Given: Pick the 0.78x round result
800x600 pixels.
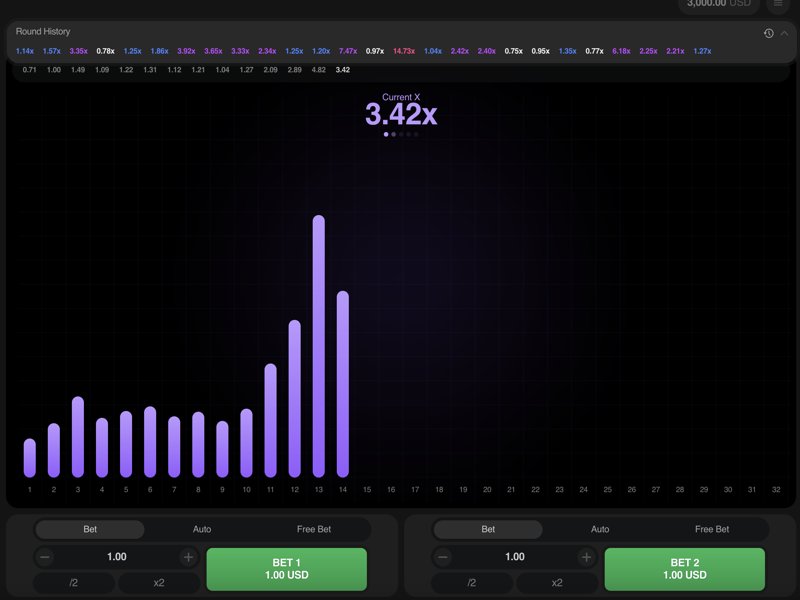Looking at the screenshot, I should [x=105, y=51].
